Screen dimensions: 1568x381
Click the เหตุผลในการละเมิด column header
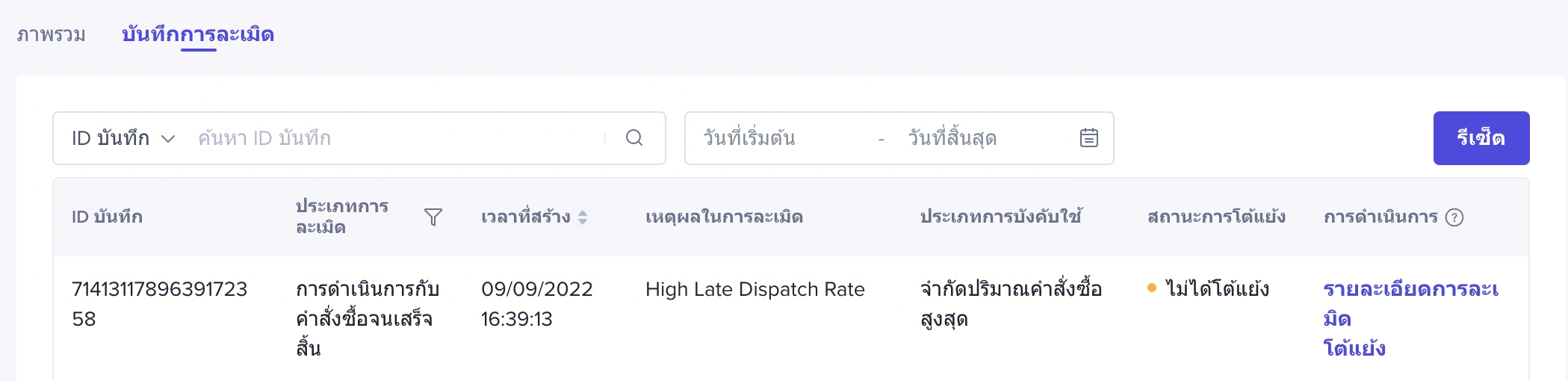click(x=724, y=217)
